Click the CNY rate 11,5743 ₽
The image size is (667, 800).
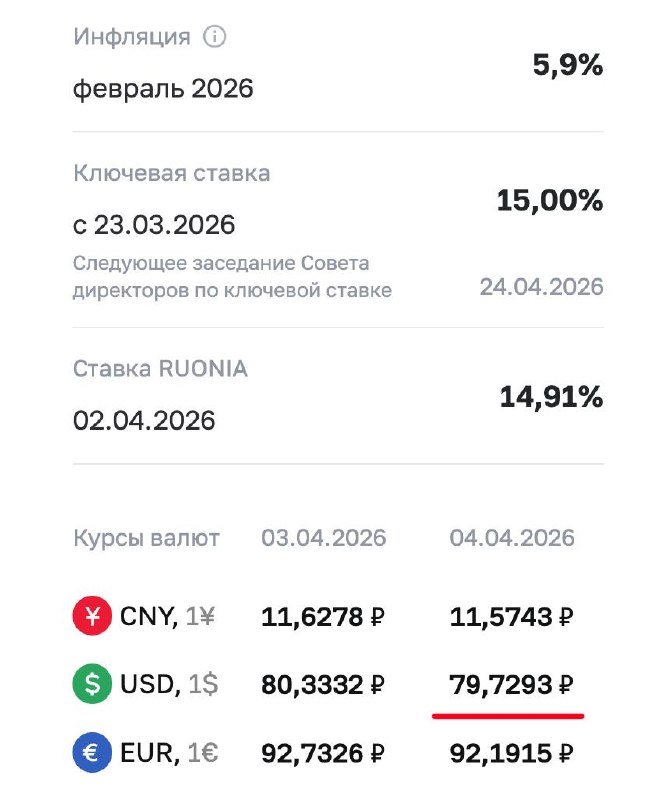click(511, 617)
